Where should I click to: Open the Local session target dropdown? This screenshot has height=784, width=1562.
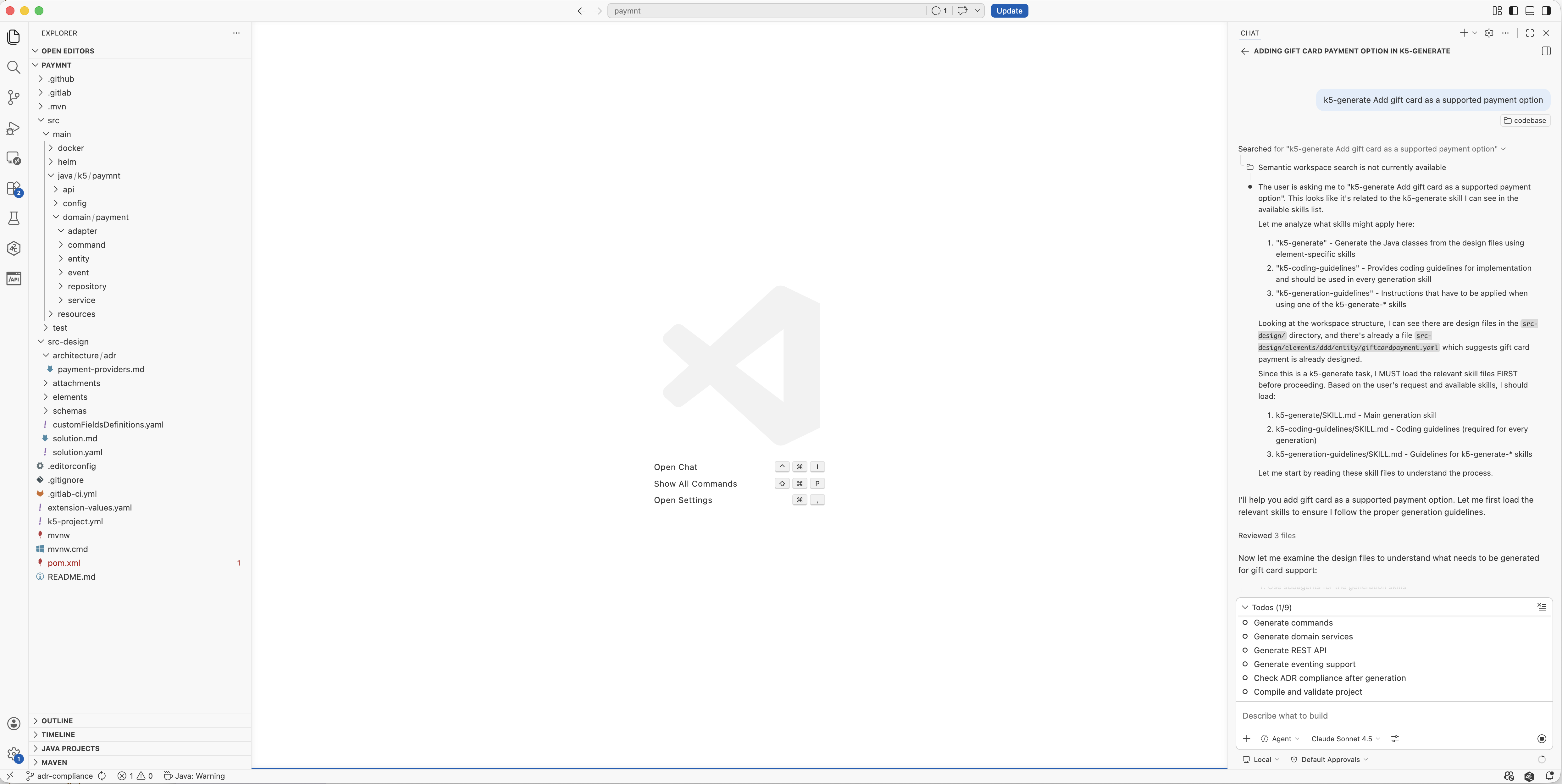1261,760
